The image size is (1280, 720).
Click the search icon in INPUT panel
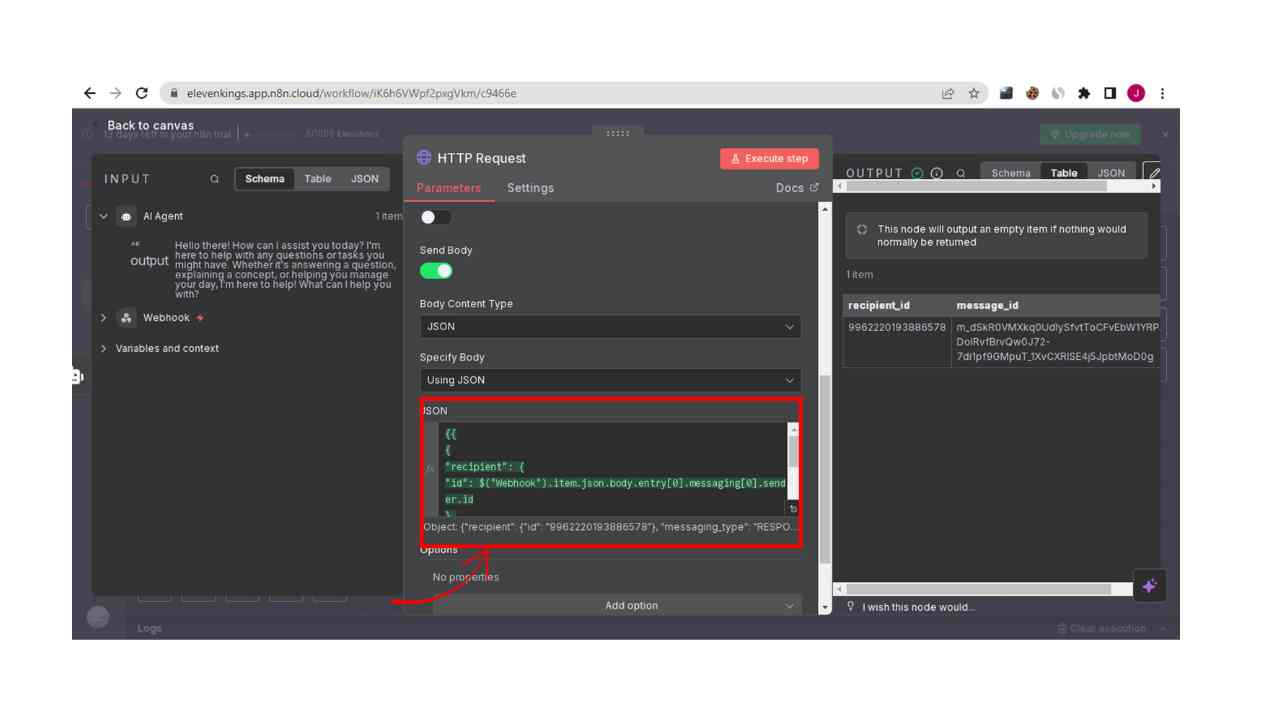tap(214, 179)
